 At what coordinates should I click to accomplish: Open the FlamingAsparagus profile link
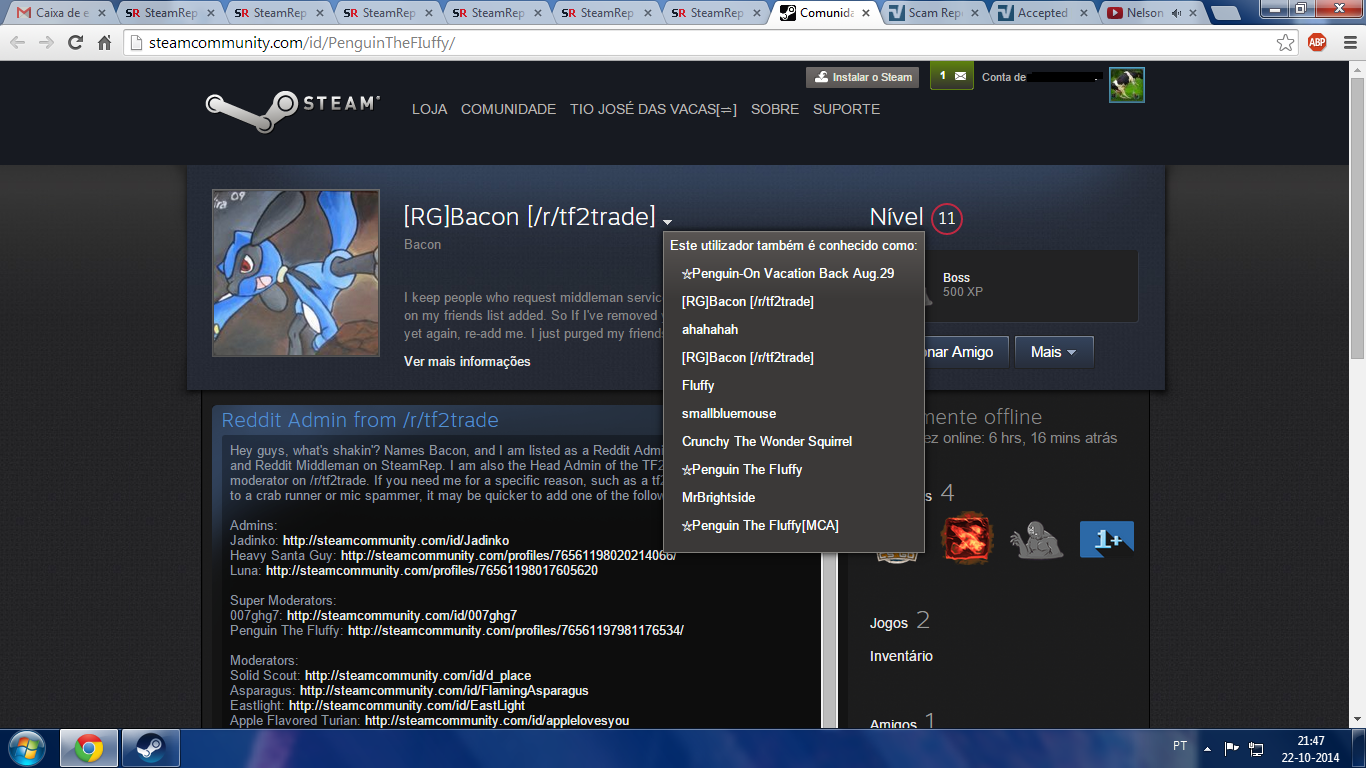tap(444, 690)
